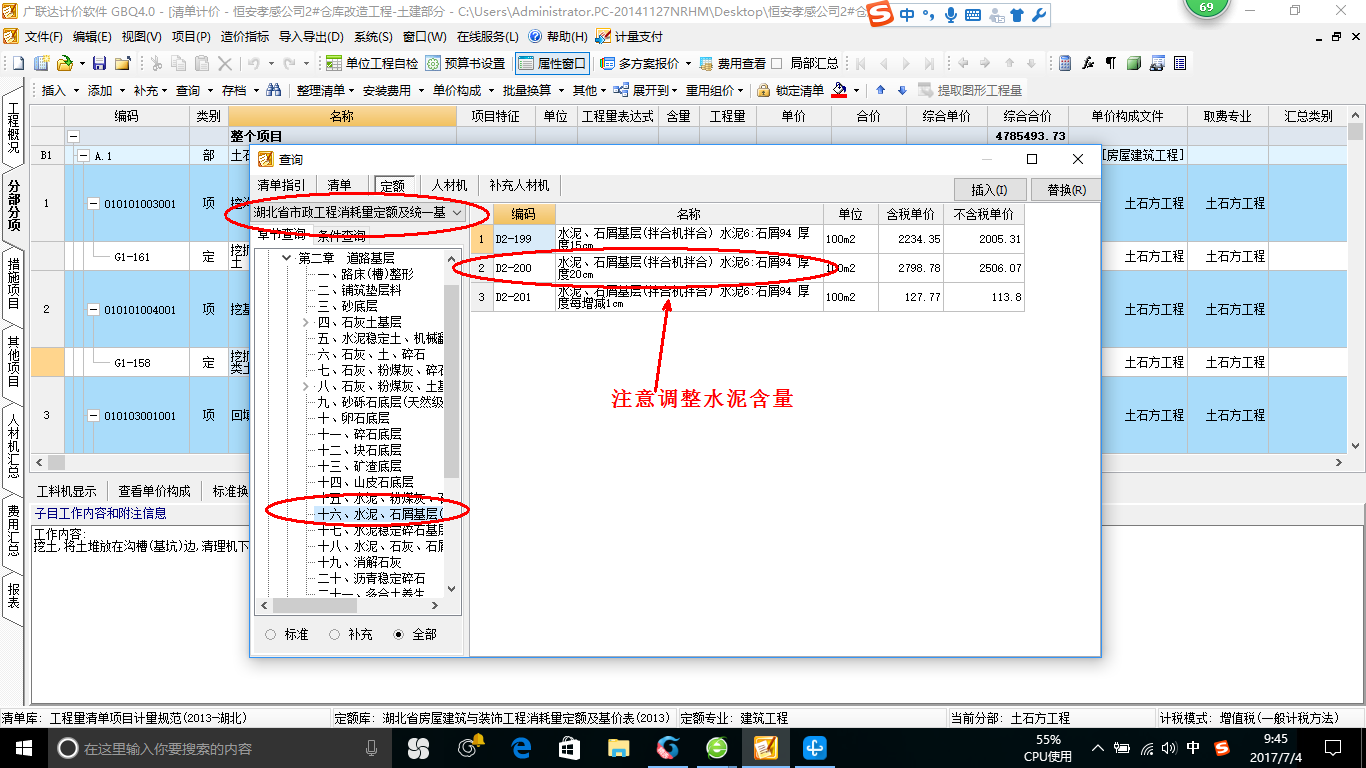
Task: Switch to the 补充人材机 tab
Action: (519, 185)
